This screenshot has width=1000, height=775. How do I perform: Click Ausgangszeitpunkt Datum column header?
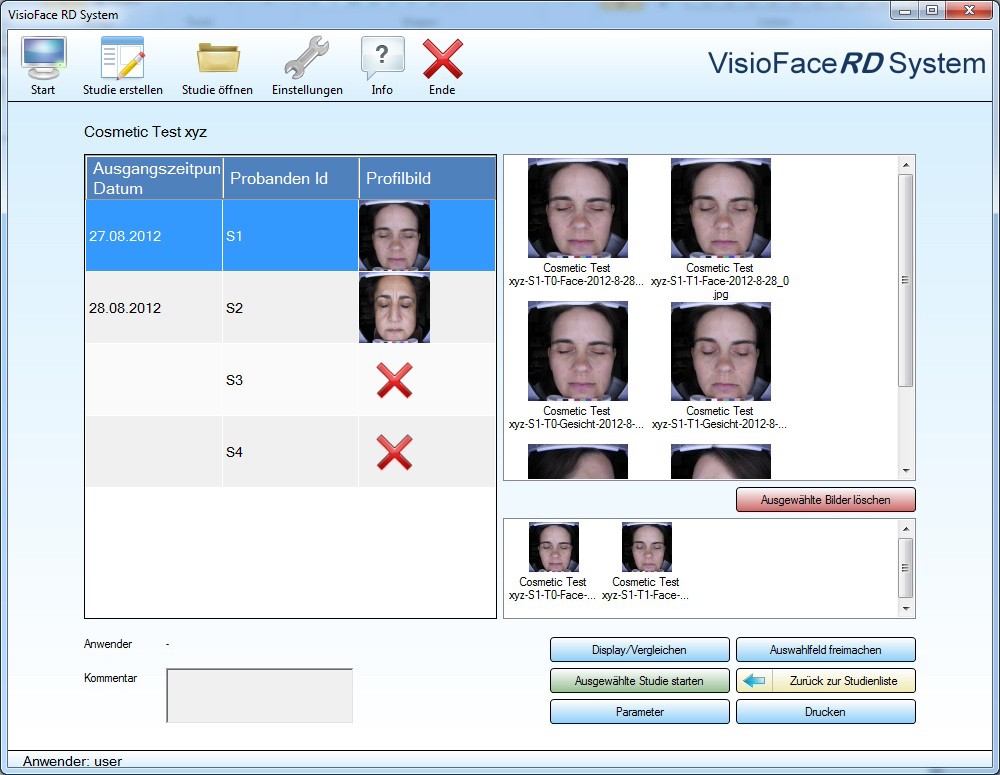(154, 179)
